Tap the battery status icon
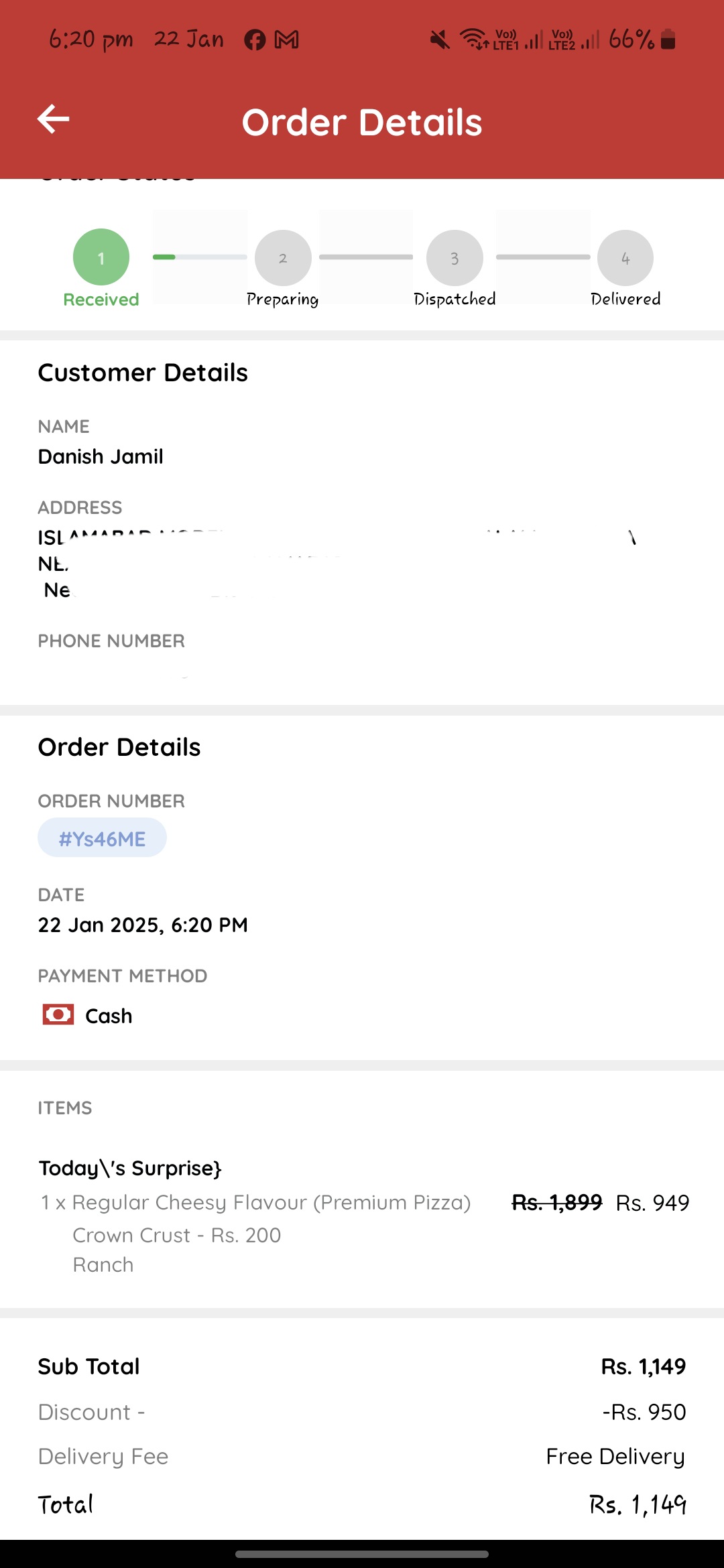724x1568 pixels. (x=668, y=40)
